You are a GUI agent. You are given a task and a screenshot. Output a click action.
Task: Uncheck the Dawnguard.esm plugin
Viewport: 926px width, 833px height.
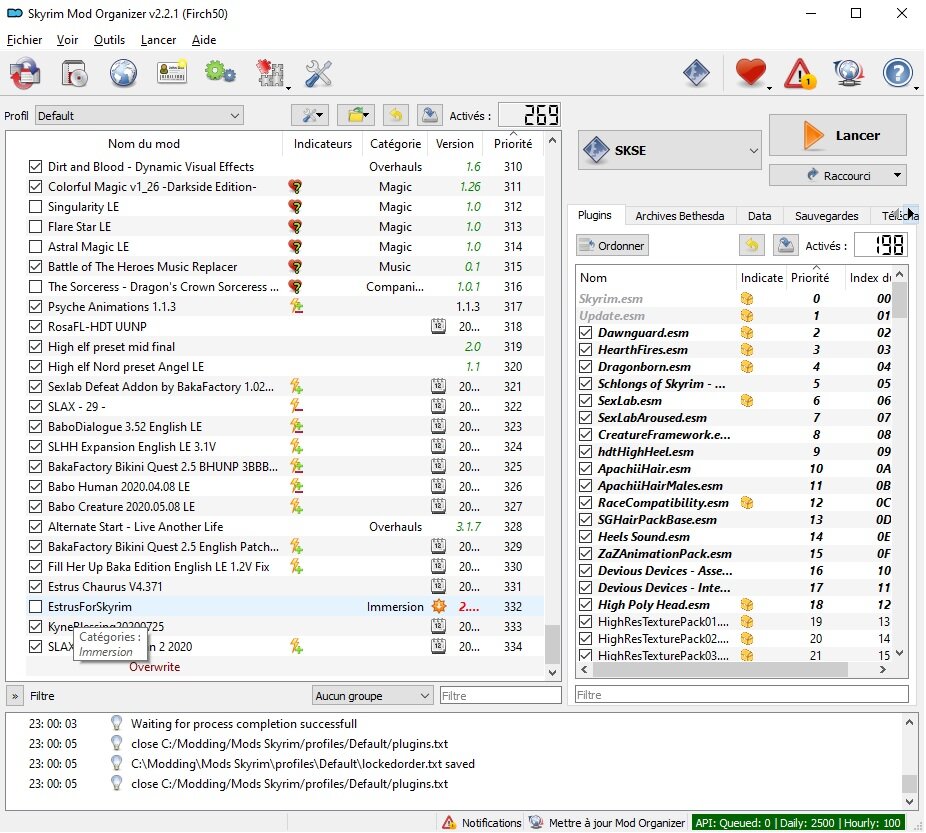(x=585, y=332)
